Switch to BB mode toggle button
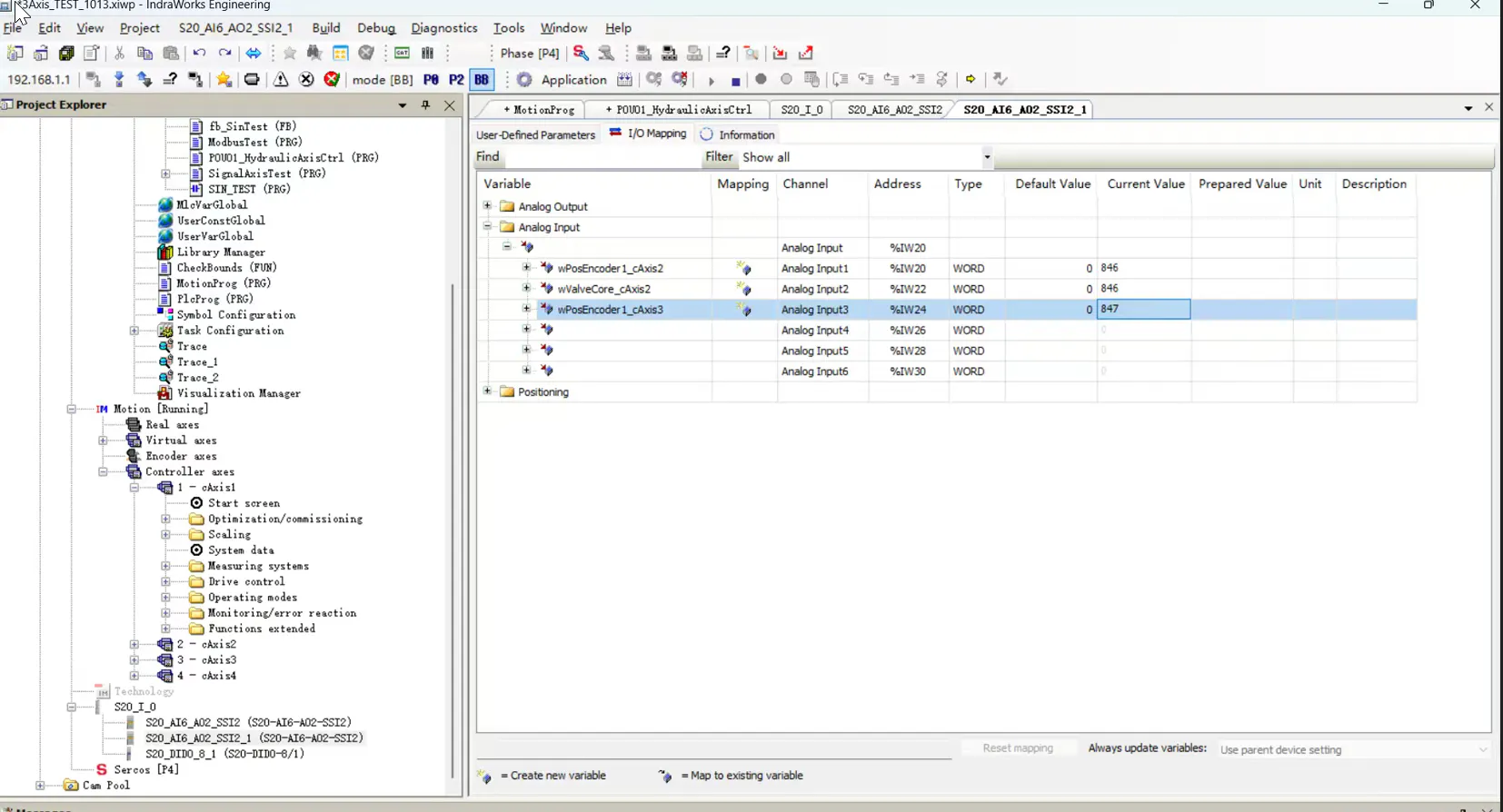The width and height of the screenshot is (1503, 812). pyautogui.click(x=482, y=80)
